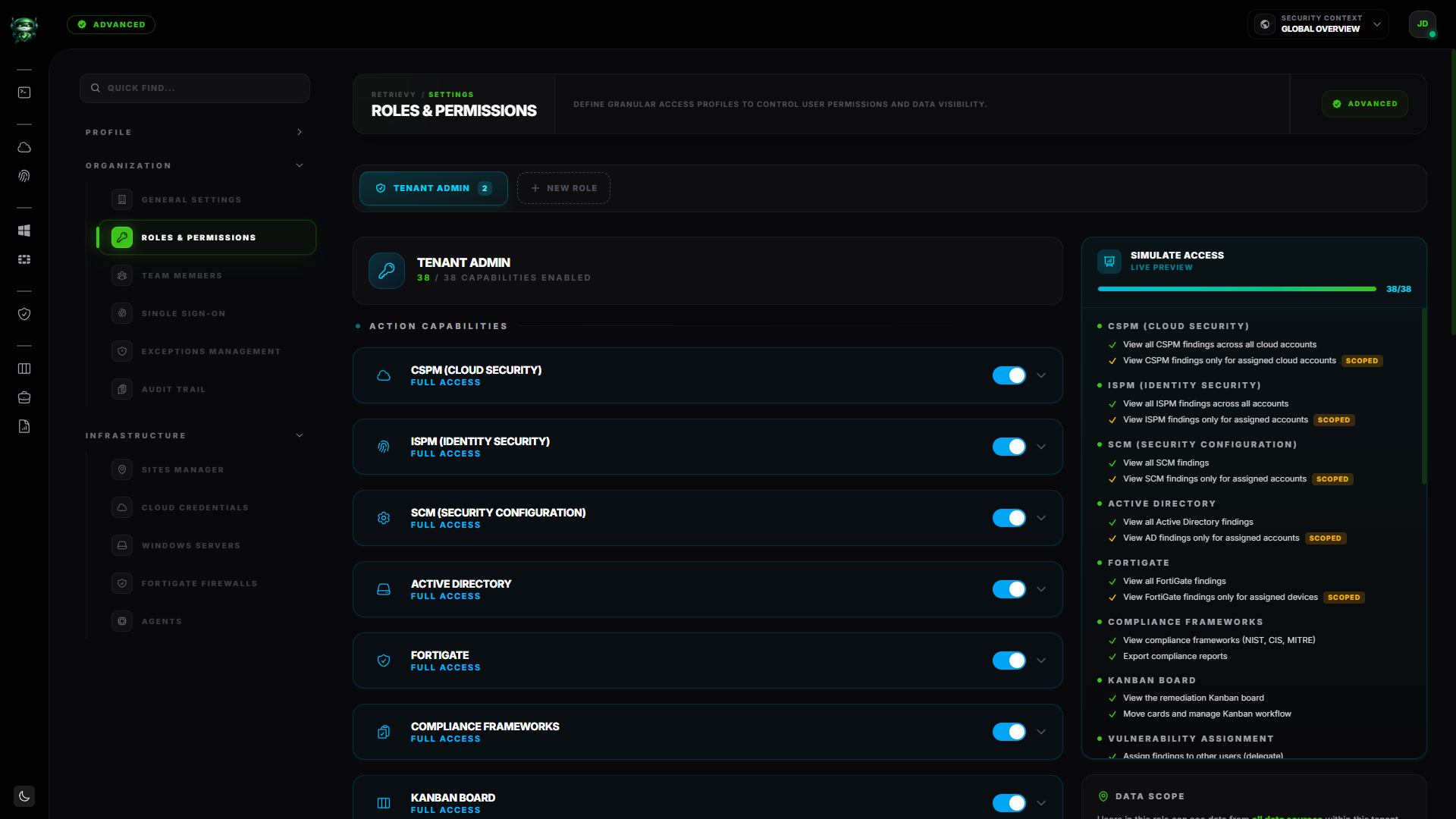Open Sites Manager menu item

pos(206,469)
